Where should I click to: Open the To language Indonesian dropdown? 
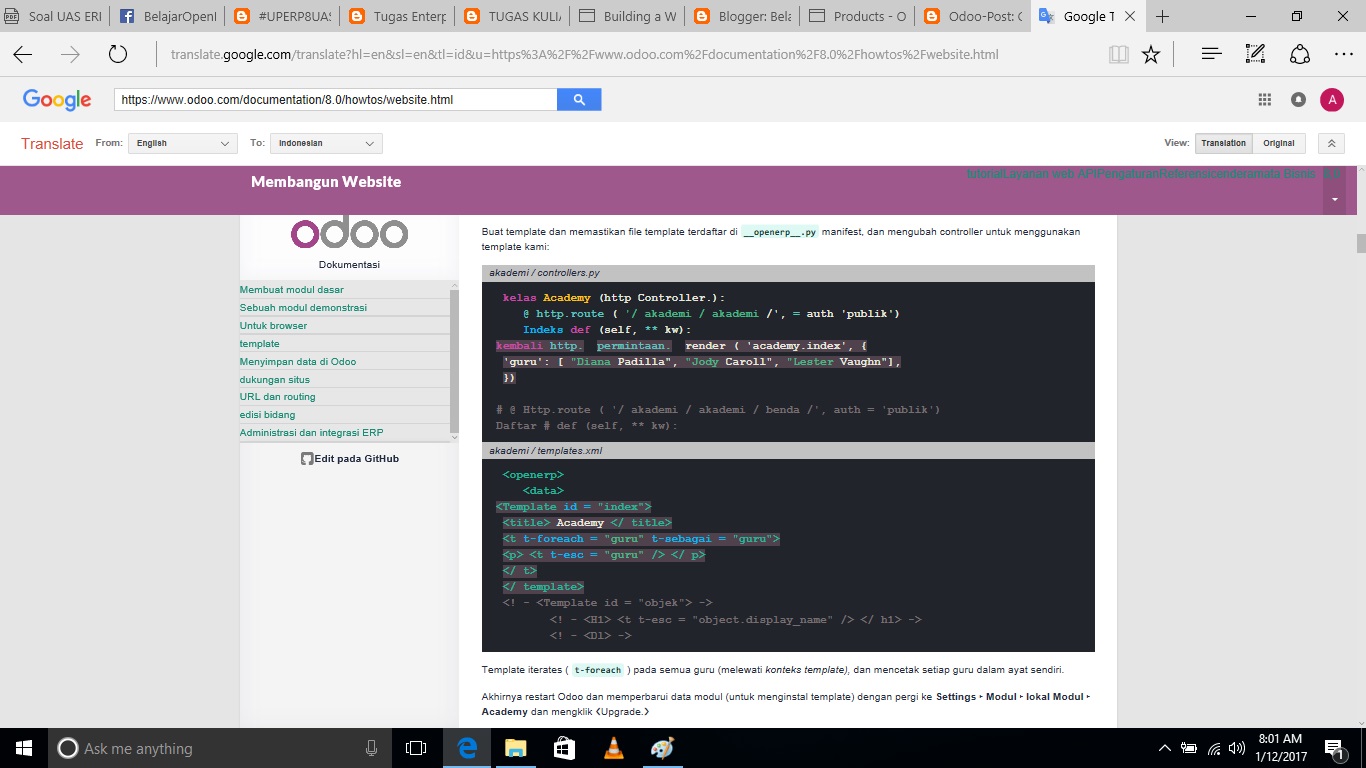click(x=327, y=143)
